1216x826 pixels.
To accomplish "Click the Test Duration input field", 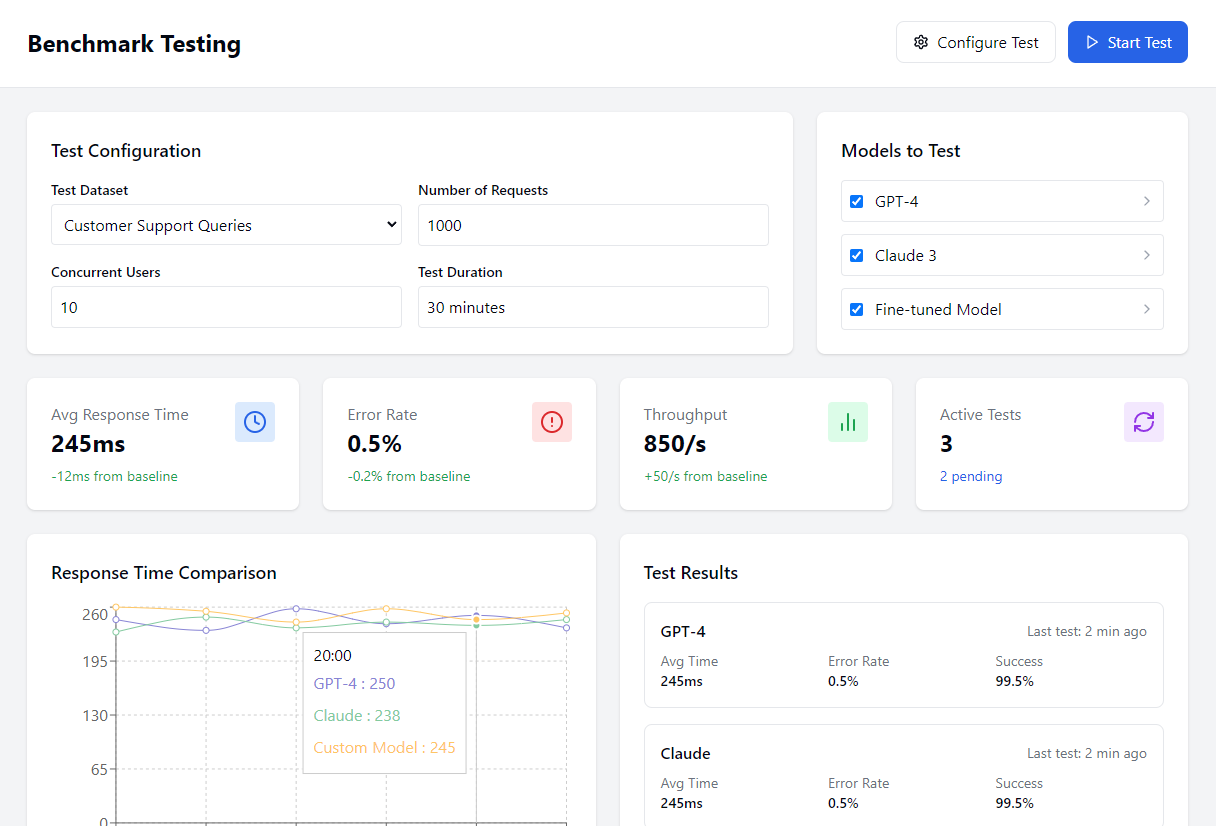I will coord(593,307).
